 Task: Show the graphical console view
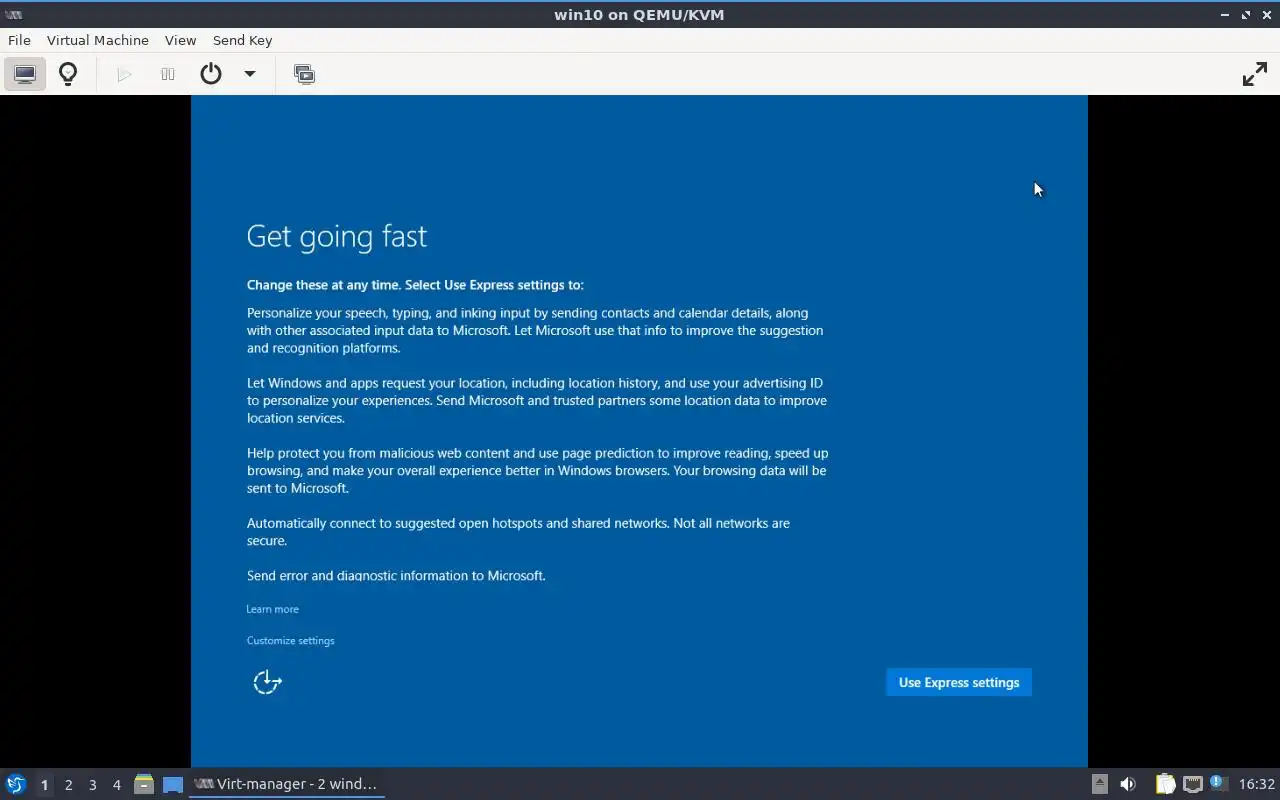coord(25,74)
